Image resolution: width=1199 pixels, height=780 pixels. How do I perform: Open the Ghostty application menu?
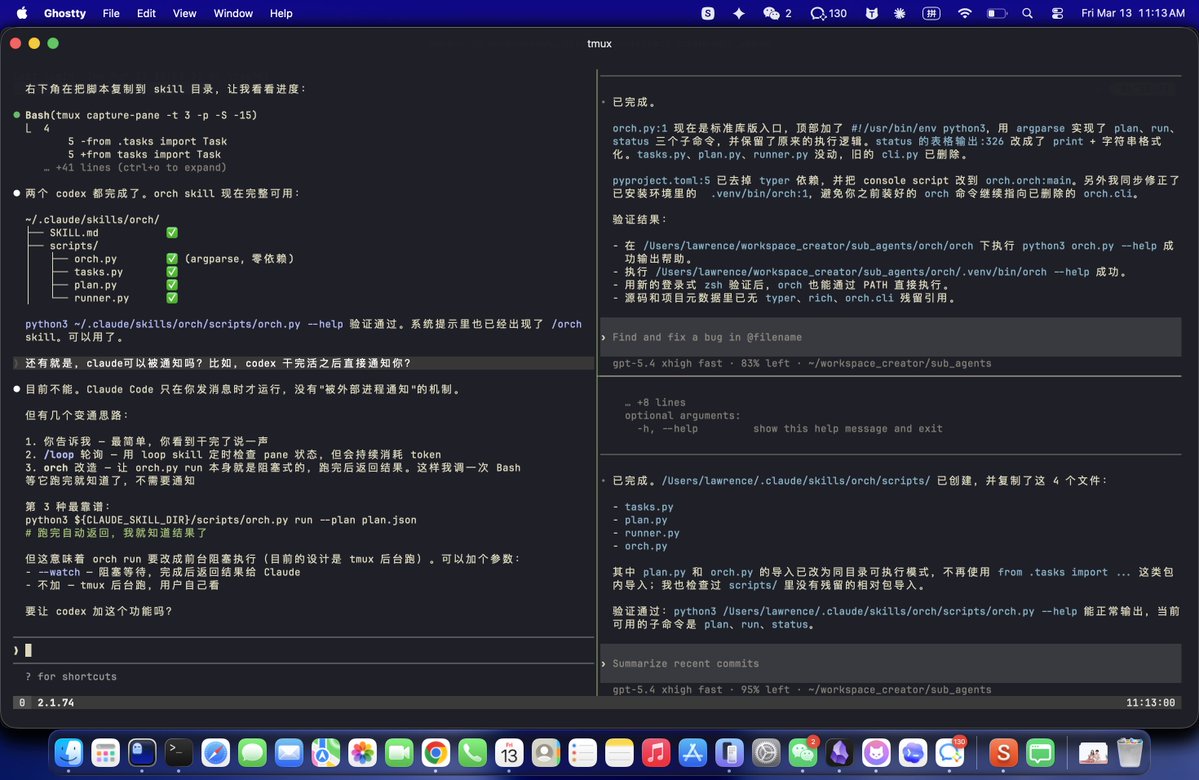pyautogui.click(x=64, y=13)
